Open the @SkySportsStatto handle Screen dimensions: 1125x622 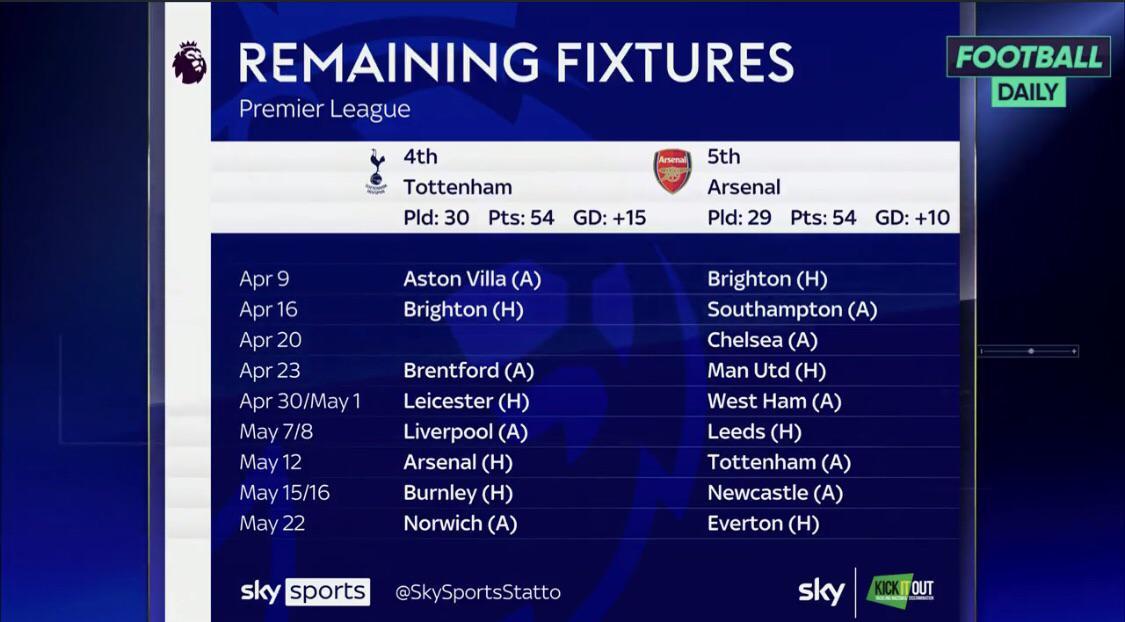click(478, 592)
